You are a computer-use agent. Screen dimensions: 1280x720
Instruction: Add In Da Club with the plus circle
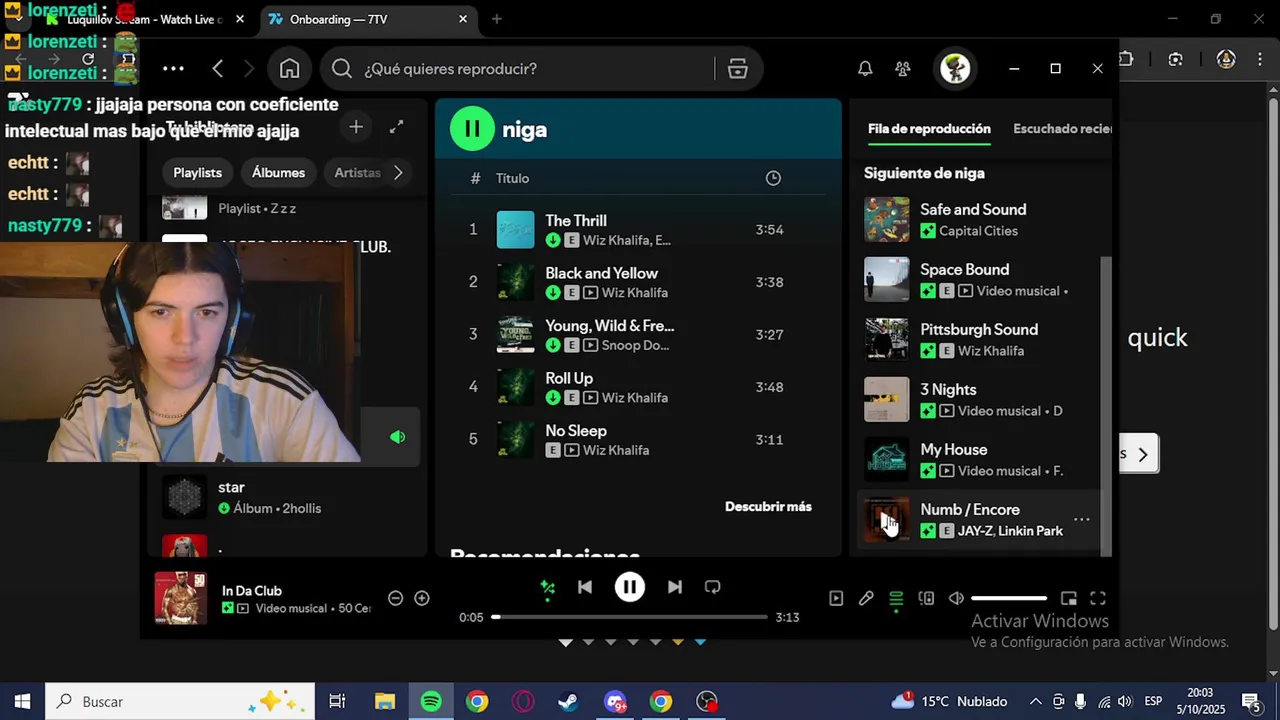pos(422,598)
